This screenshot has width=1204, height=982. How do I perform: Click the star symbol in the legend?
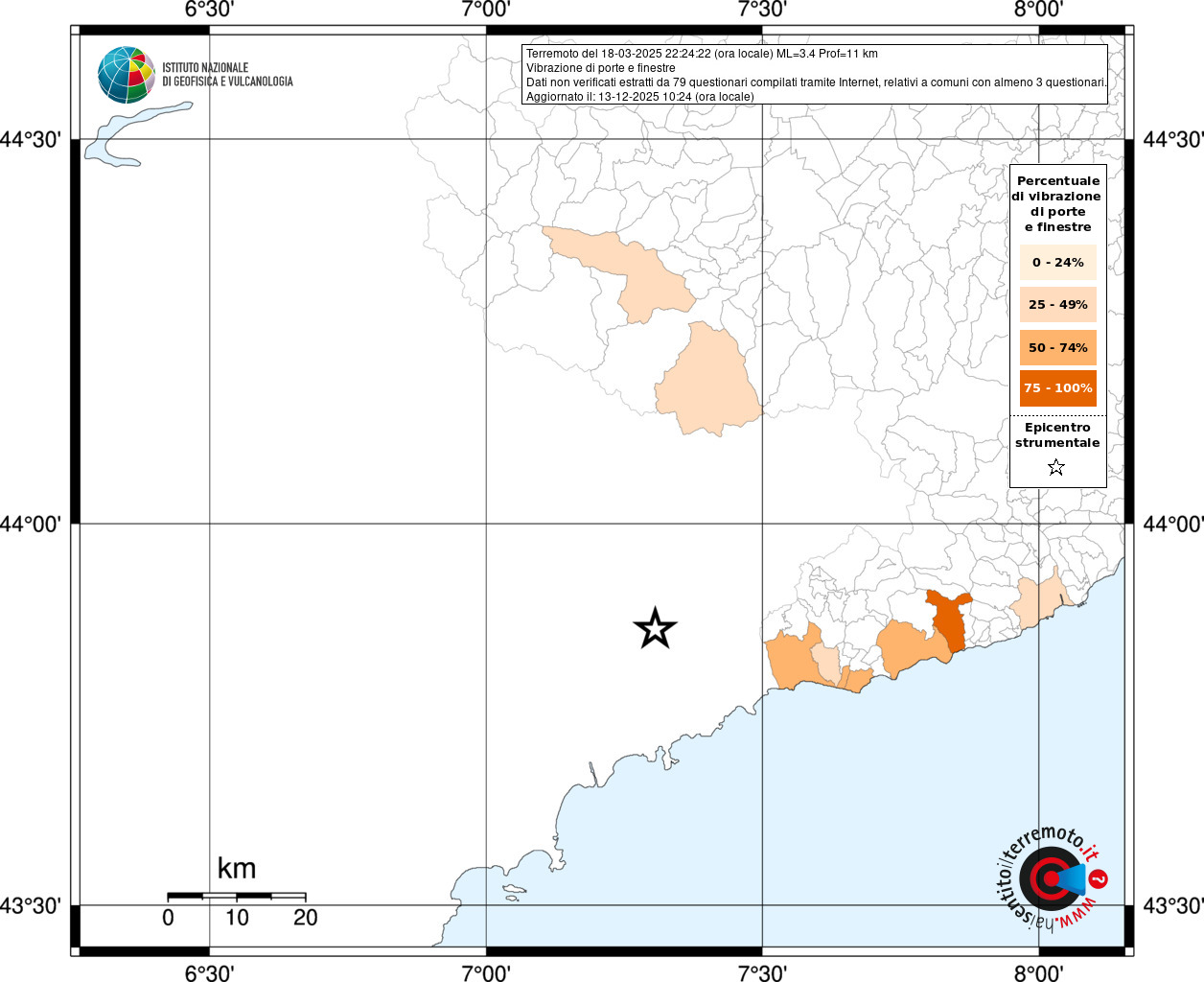click(1056, 467)
